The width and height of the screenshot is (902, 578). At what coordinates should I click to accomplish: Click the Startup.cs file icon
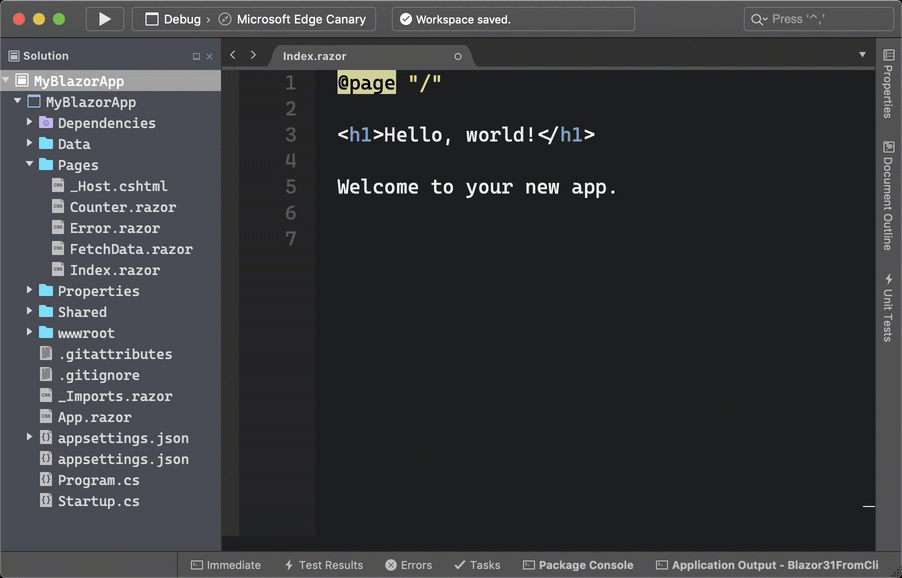pyautogui.click(x=46, y=500)
